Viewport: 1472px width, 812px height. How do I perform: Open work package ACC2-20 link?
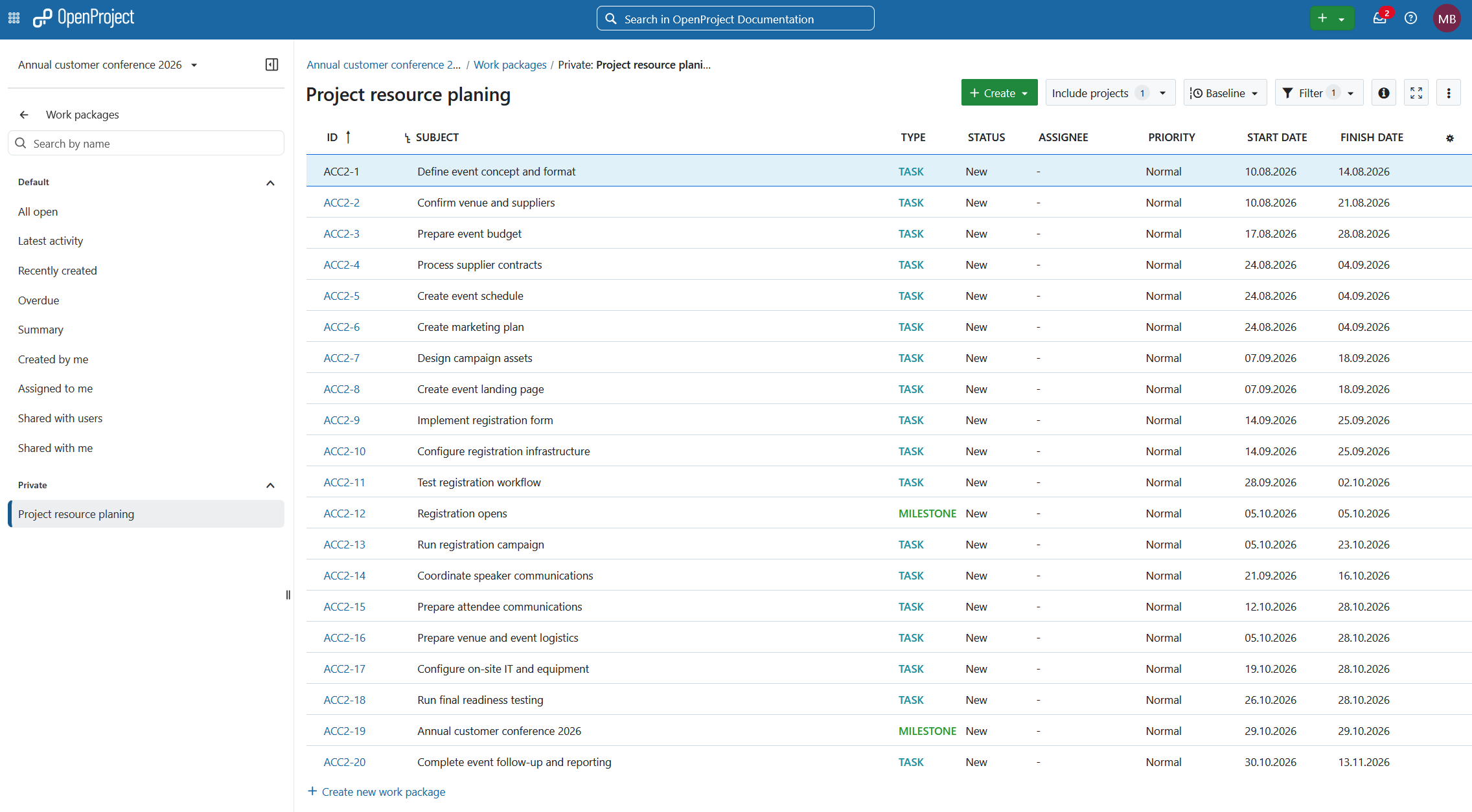pos(345,762)
